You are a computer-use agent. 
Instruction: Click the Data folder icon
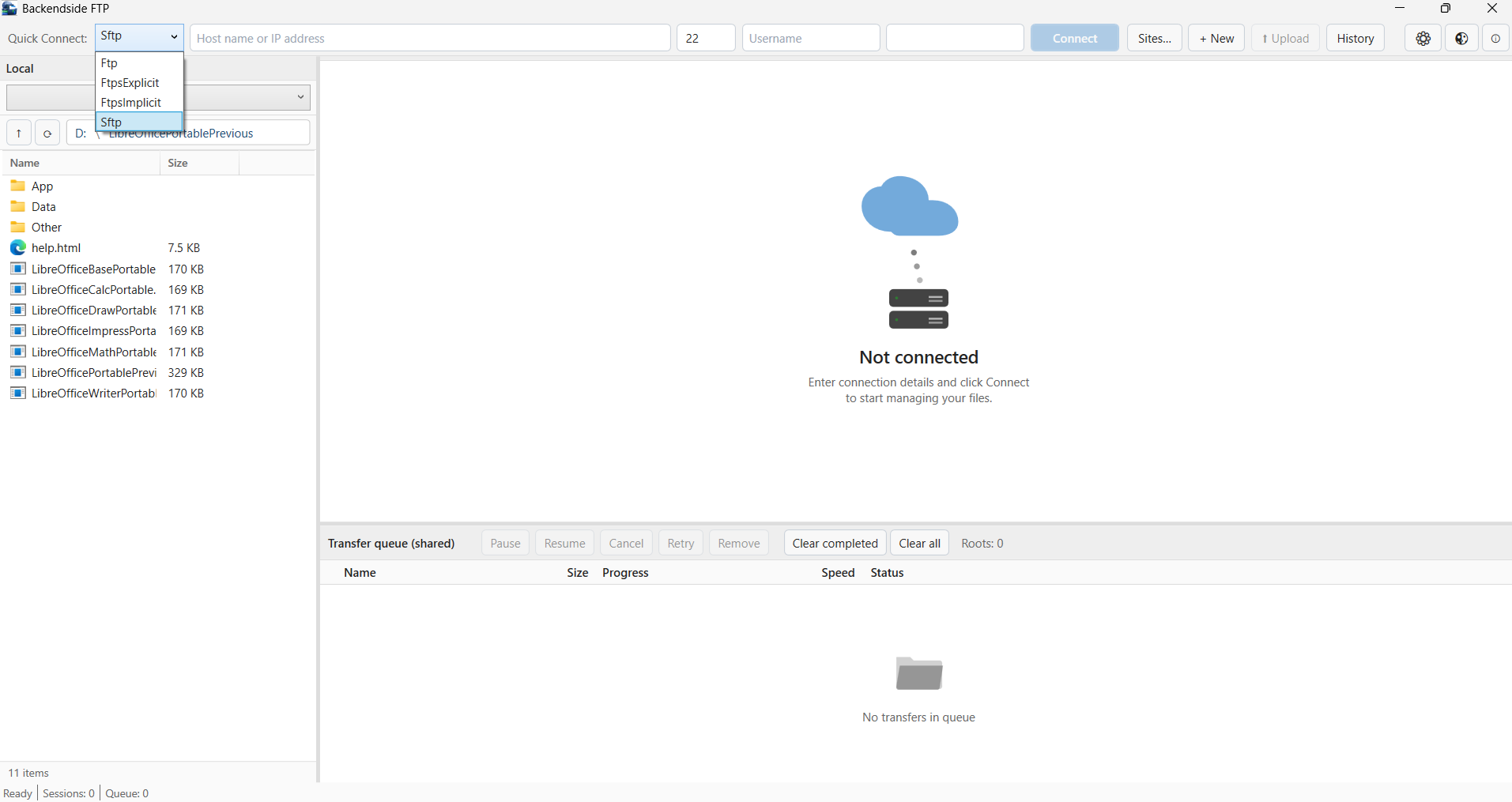[x=18, y=206]
